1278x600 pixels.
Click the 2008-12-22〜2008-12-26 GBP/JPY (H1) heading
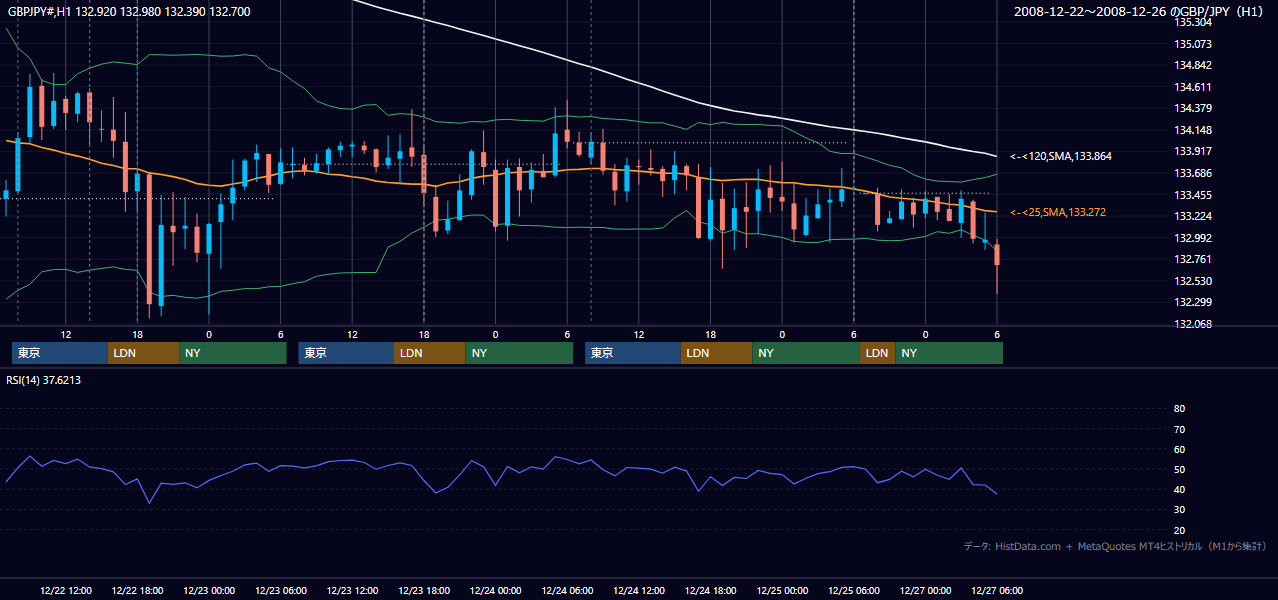[x=1140, y=12]
